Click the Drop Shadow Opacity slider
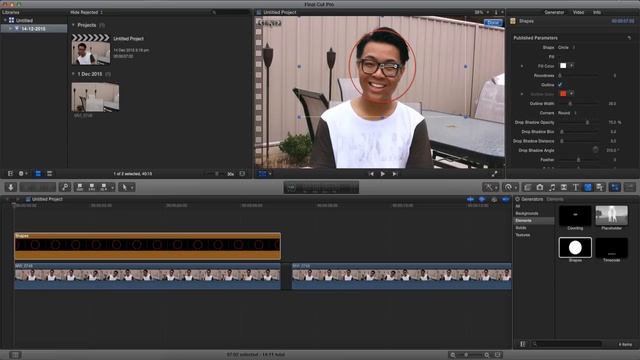The width and height of the screenshot is (640, 360). point(578,122)
